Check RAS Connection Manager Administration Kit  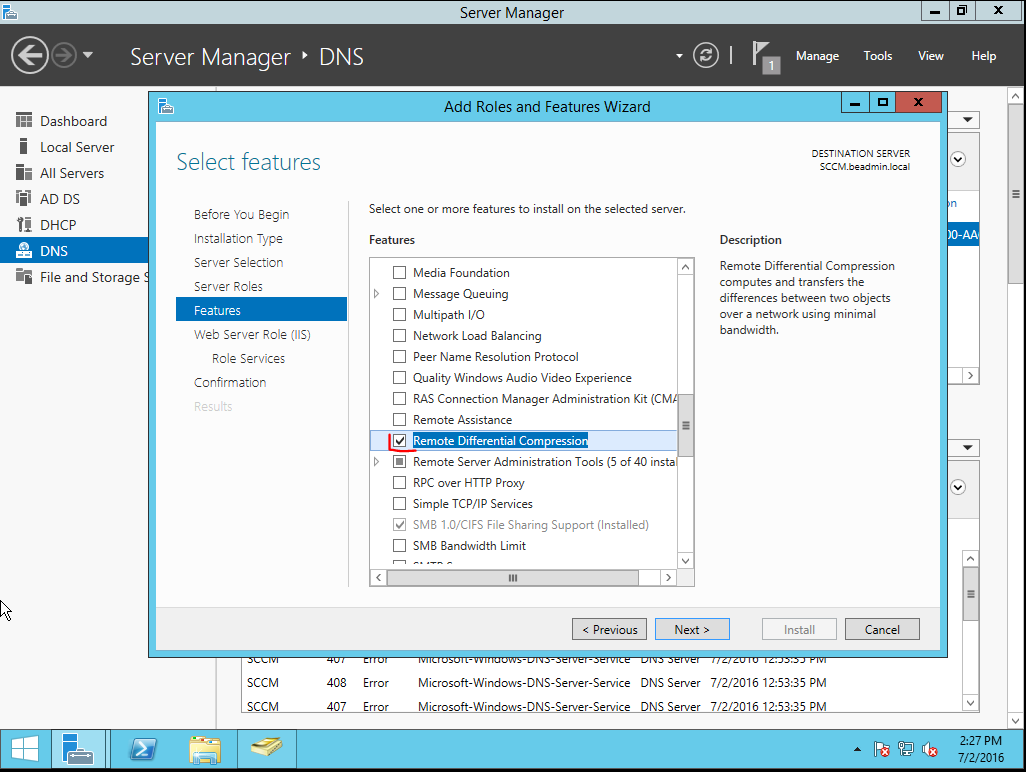[x=399, y=398]
